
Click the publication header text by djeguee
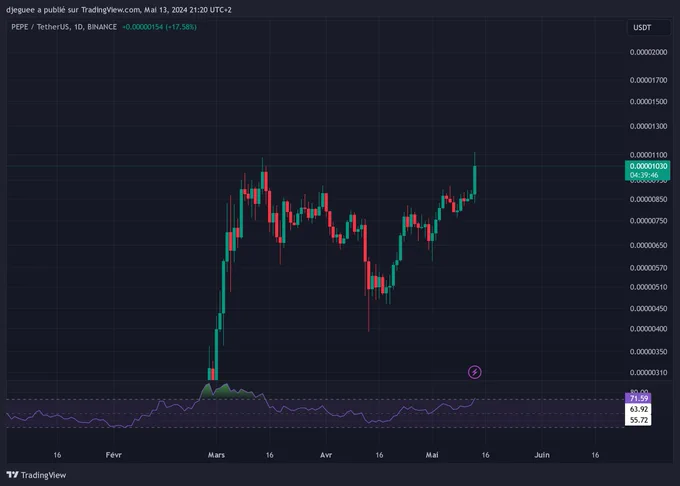(x=119, y=10)
